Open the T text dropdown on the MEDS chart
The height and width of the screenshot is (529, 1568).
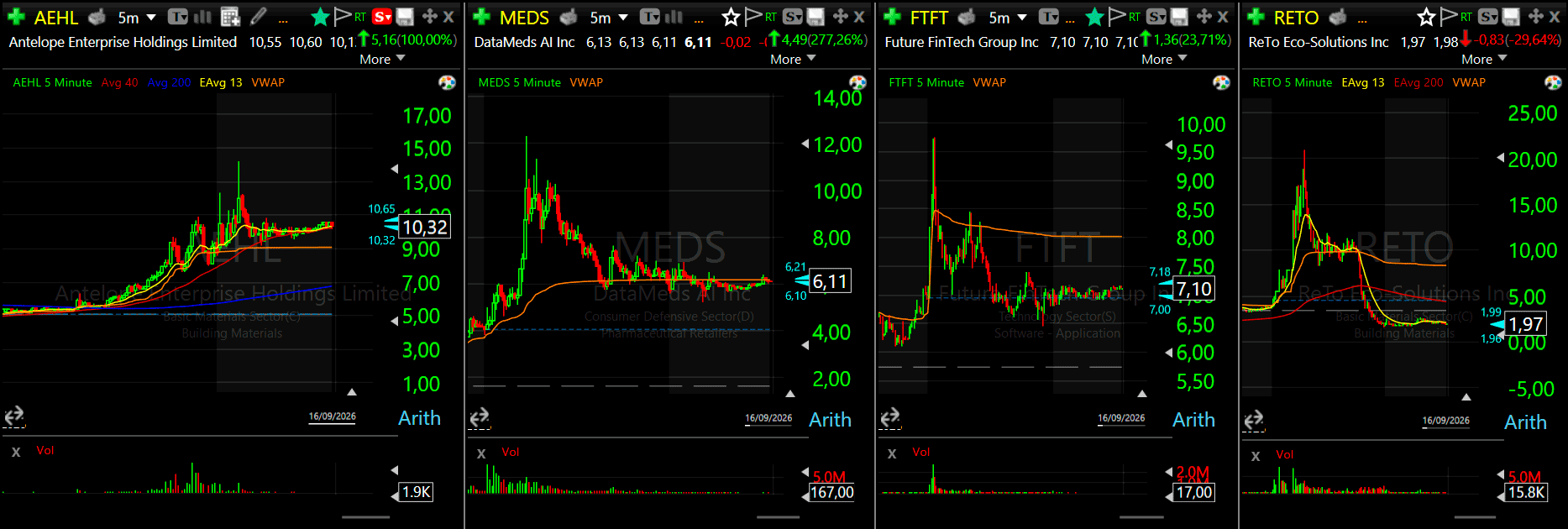coord(650,17)
